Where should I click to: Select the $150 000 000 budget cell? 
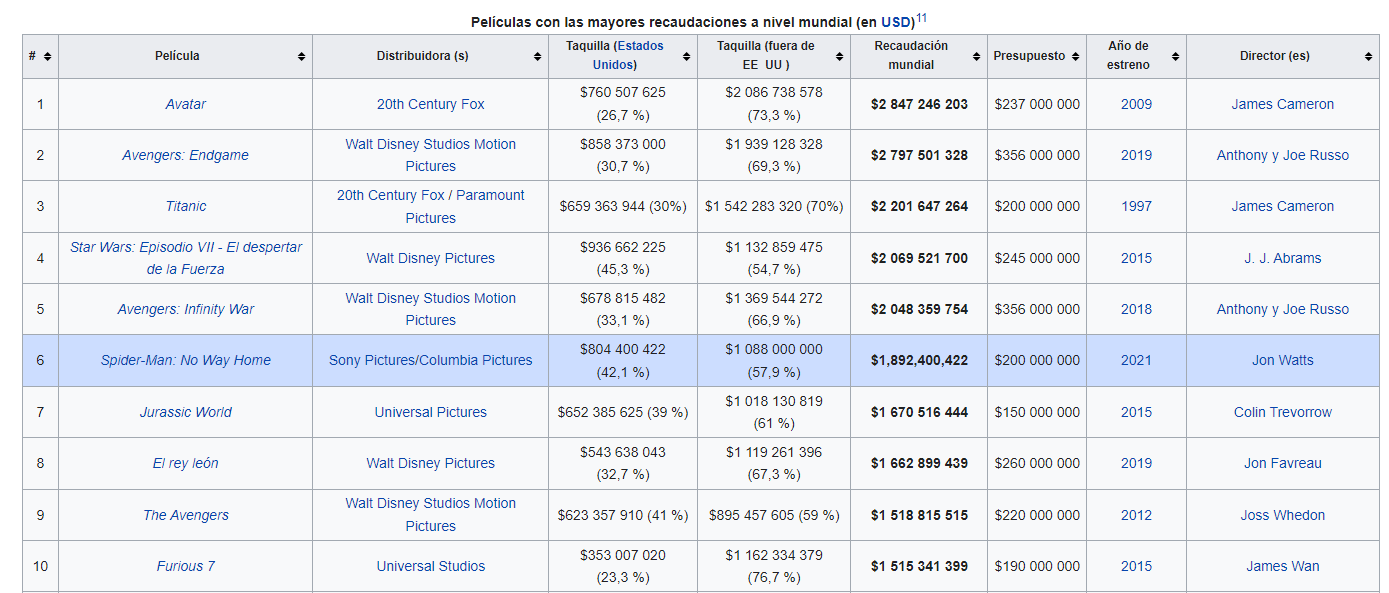tap(1037, 412)
